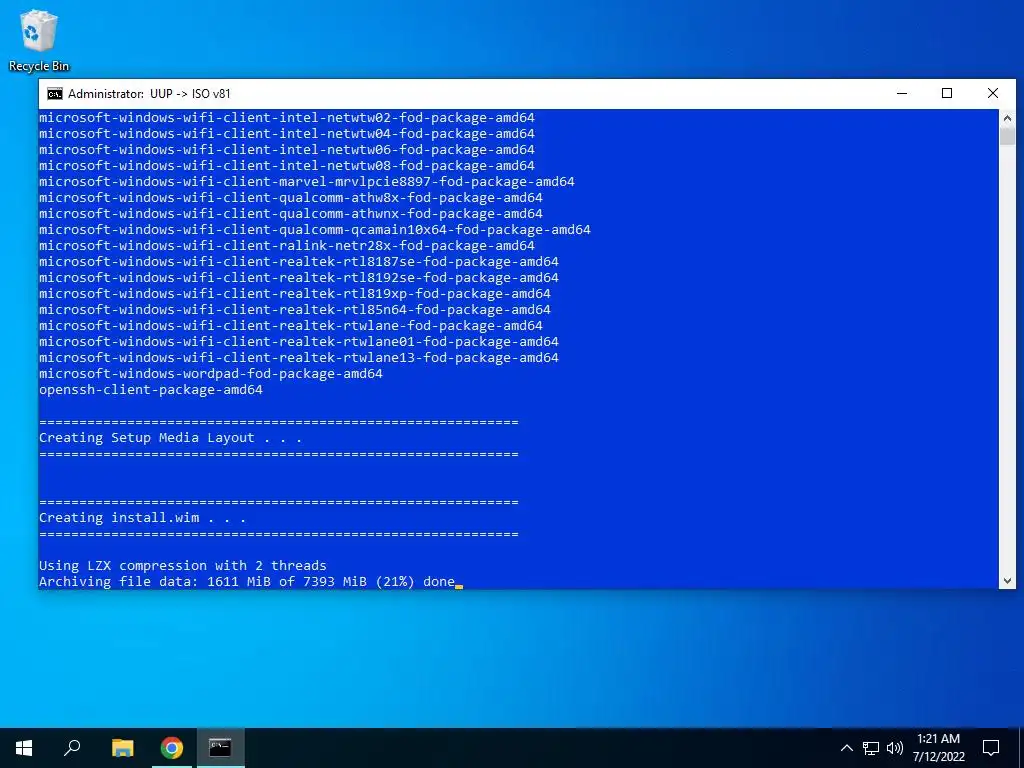Click the window title 'Administrator: UUP -> ISO v81'

click(x=149, y=93)
